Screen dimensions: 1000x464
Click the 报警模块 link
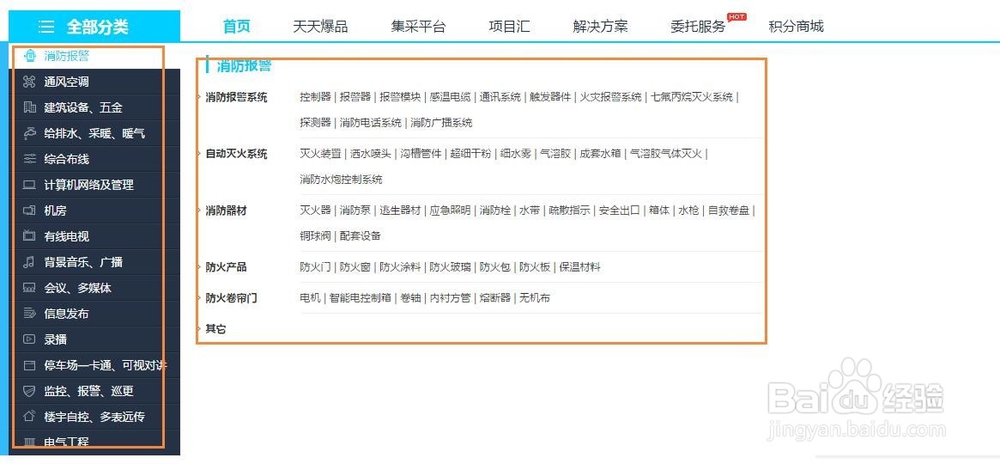click(x=401, y=98)
